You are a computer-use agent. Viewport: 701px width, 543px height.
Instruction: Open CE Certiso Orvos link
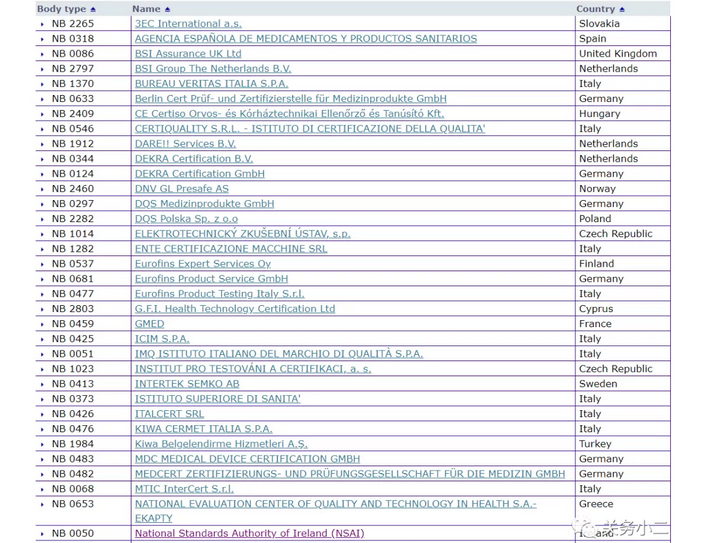coord(290,114)
